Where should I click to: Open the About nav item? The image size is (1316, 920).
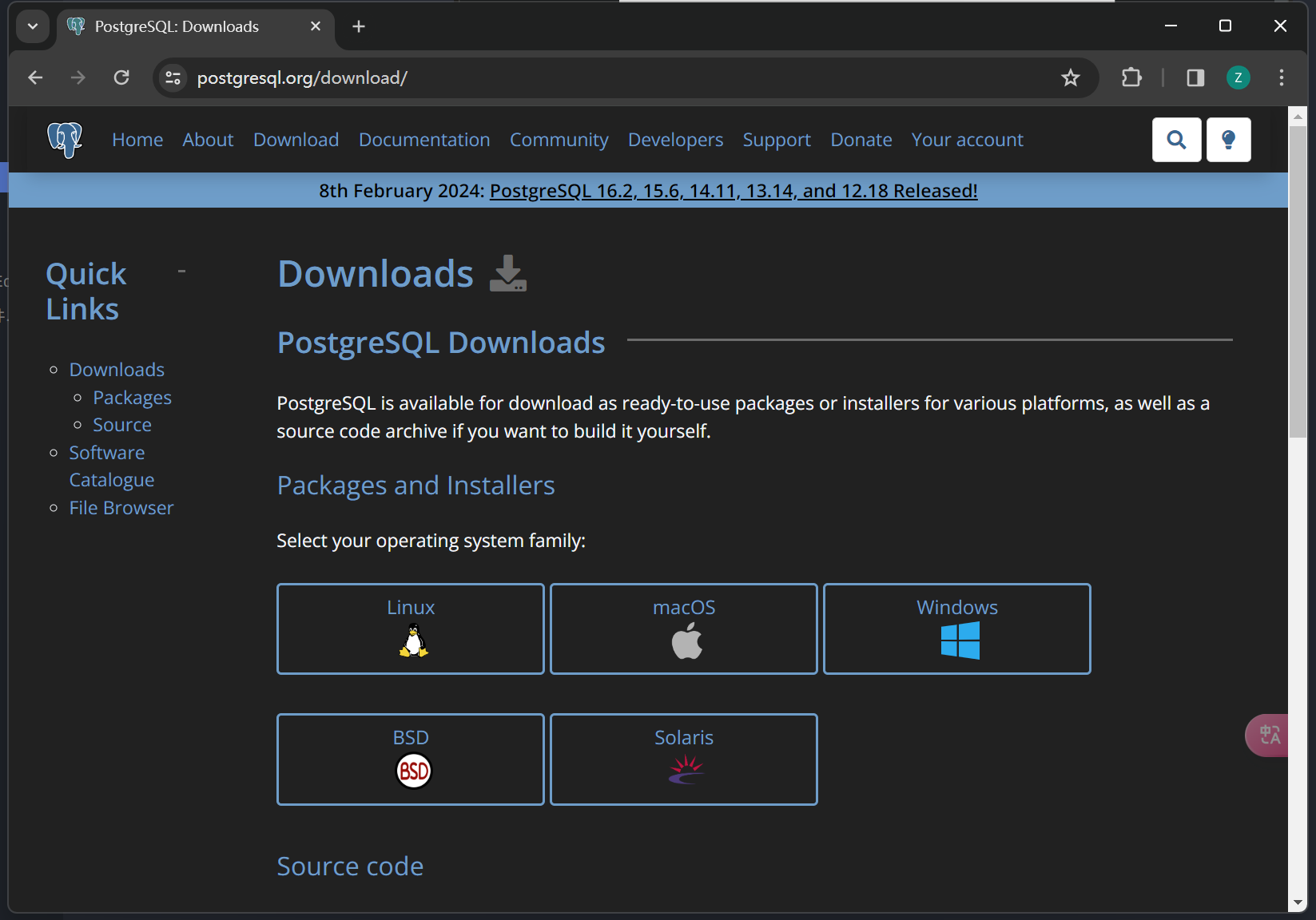coord(208,140)
